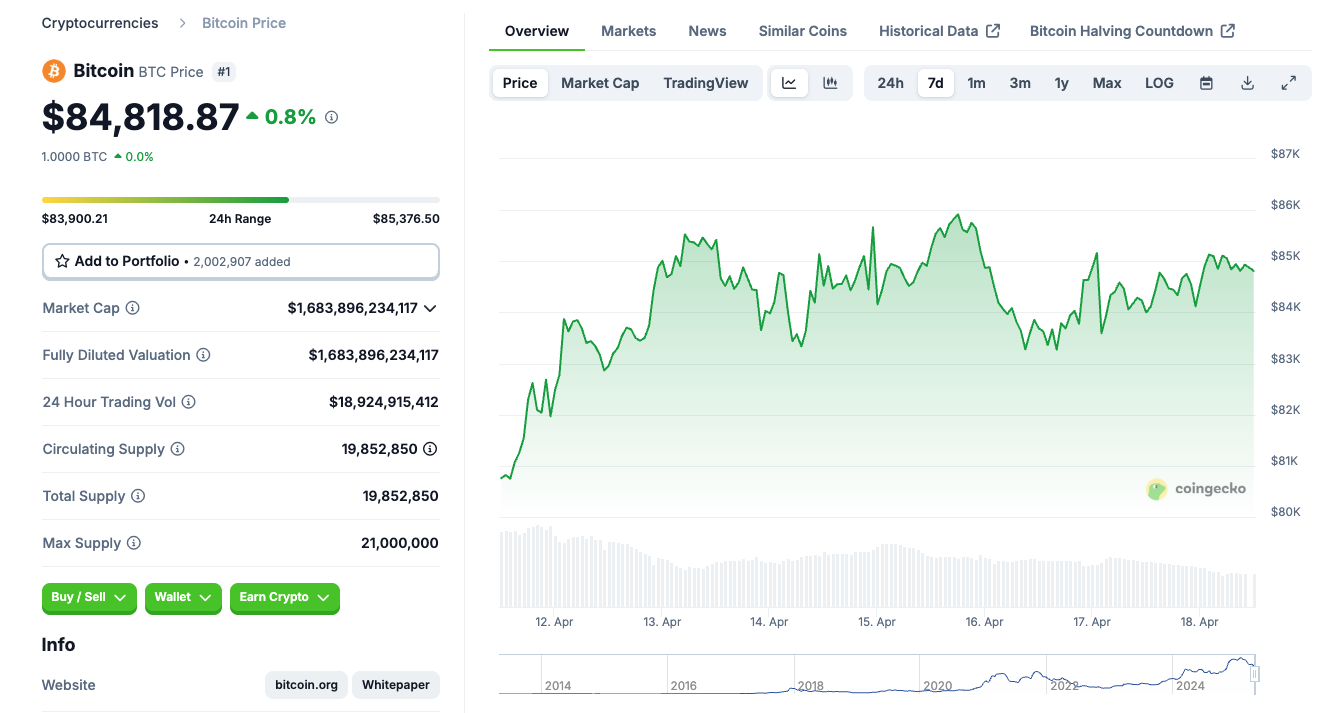Click the Circulating Supply label info icon
The image size is (1344, 713).
point(177,449)
